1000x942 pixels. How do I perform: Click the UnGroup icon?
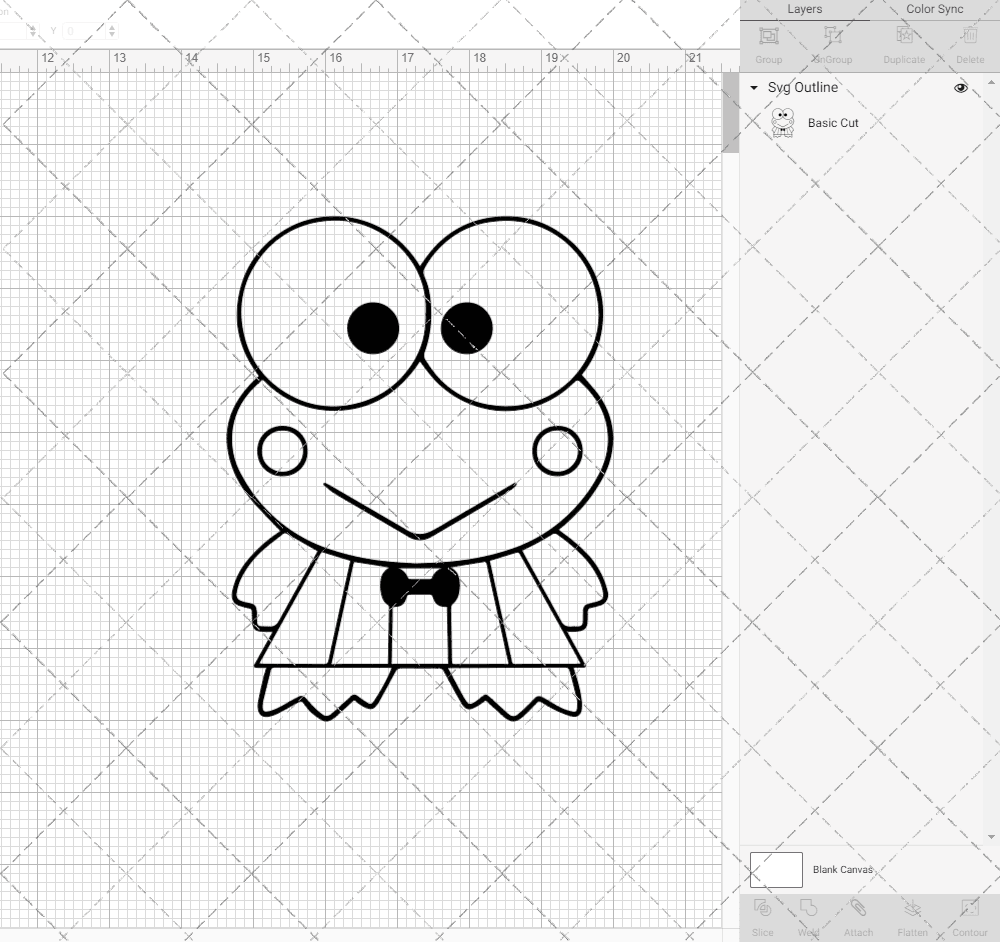[832, 42]
